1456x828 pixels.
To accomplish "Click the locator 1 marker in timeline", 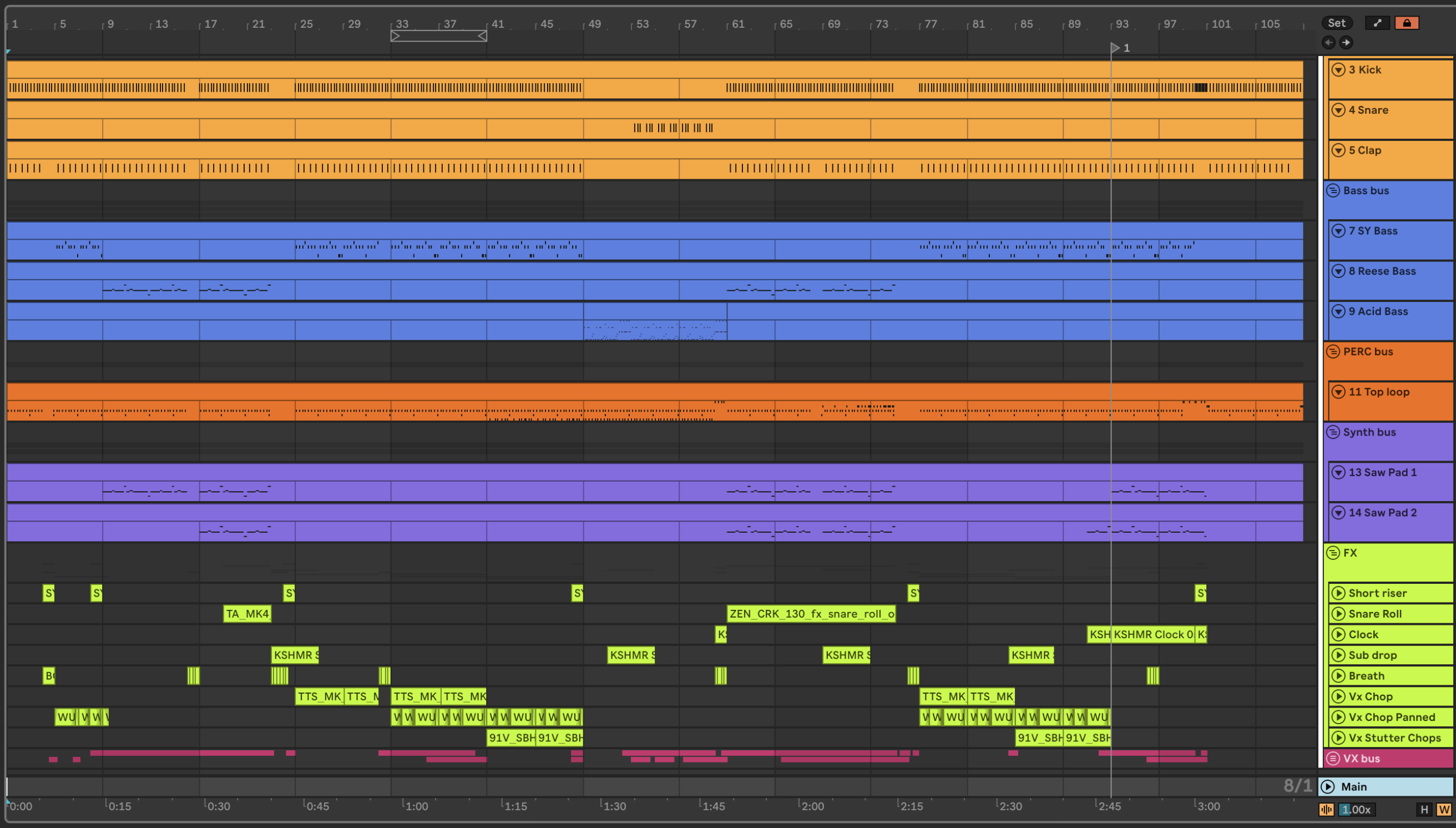I will (x=1115, y=48).
